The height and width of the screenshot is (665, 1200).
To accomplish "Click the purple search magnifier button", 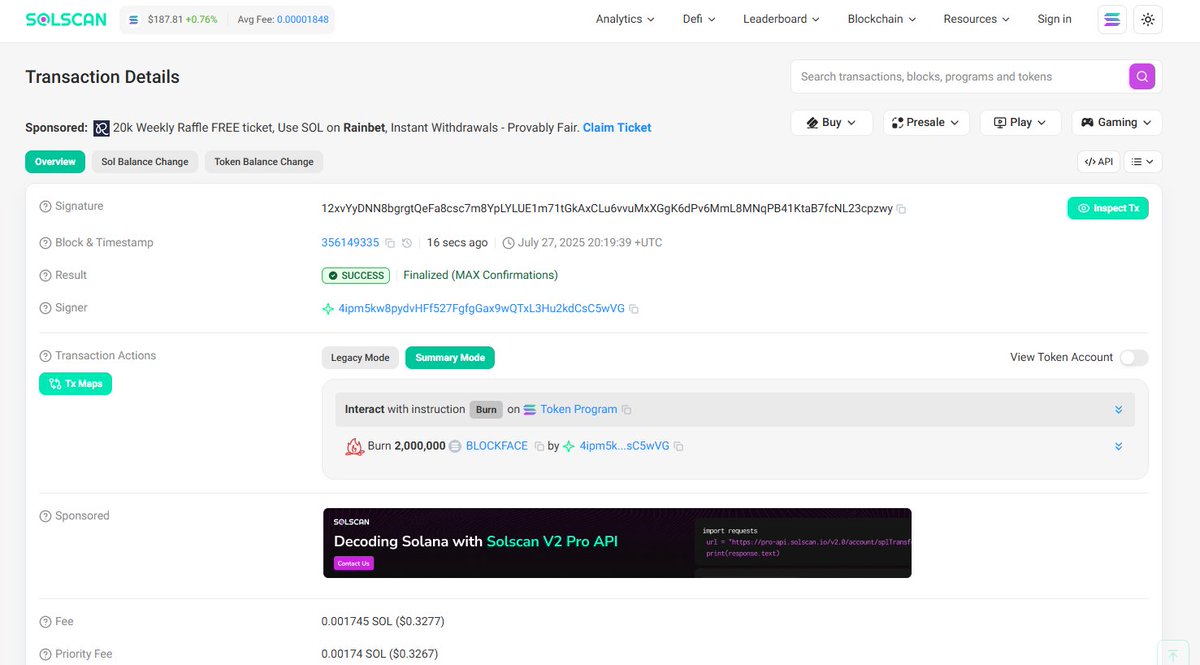I will coord(1142,76).
